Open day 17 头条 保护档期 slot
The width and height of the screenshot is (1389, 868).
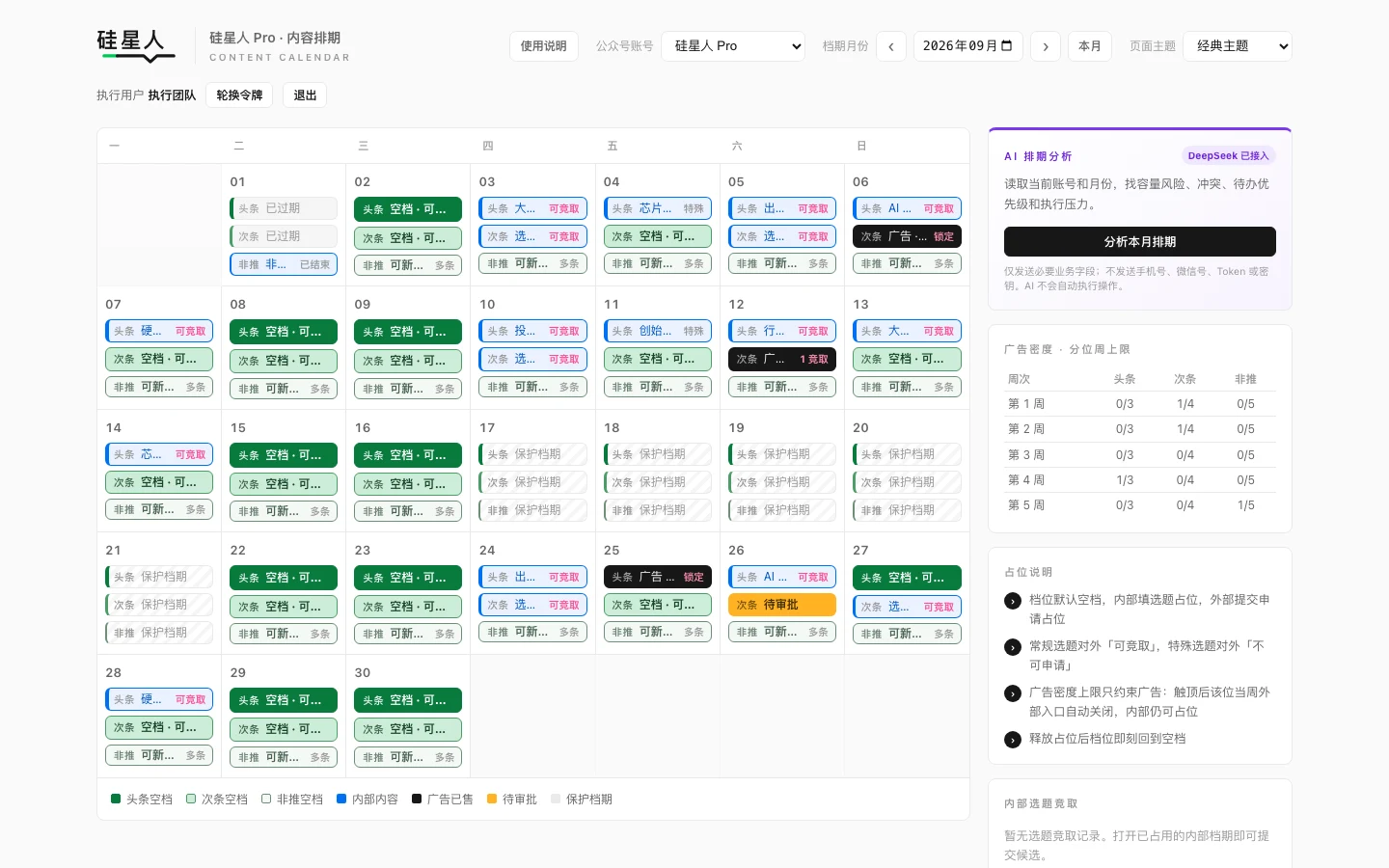tap(532, 454)
